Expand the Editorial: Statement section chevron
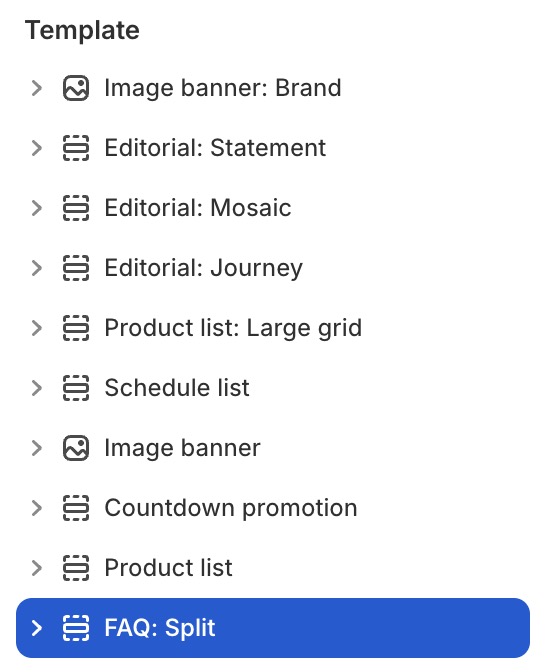Viewport: 546px width, 672px height. click(x=37, y=148)
